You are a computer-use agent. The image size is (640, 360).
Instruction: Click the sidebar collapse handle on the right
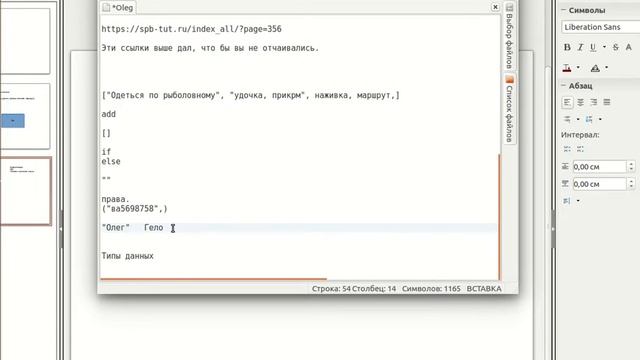(553, 229)
